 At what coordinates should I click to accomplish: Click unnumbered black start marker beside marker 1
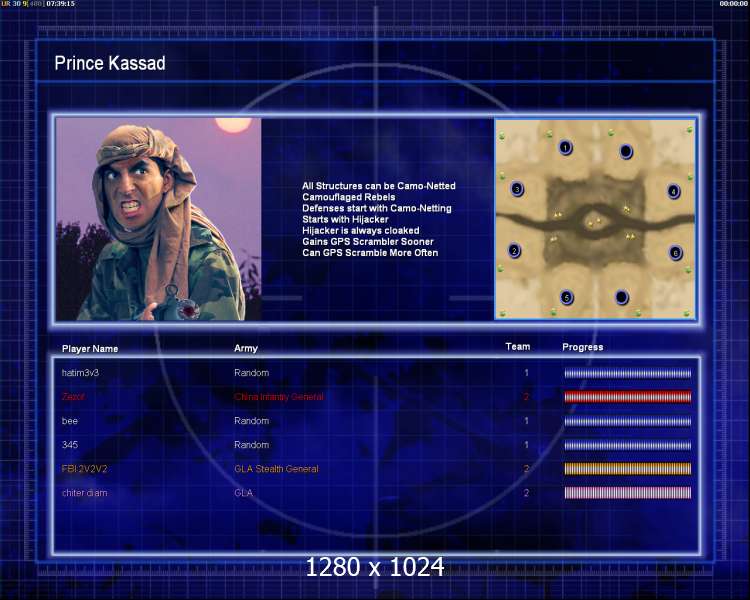pos(626,152)
